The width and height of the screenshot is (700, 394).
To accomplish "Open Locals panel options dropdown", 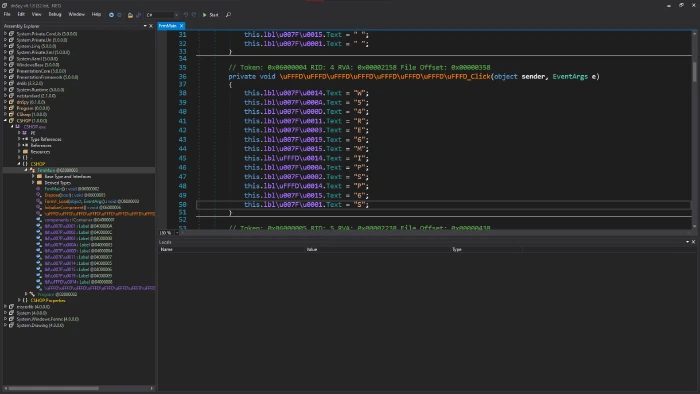I will coord(688,242).
